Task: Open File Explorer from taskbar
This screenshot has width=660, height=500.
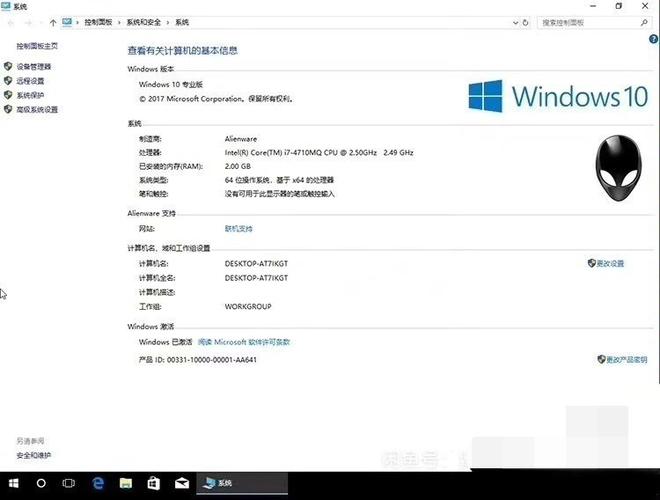Action: [125, 483]
